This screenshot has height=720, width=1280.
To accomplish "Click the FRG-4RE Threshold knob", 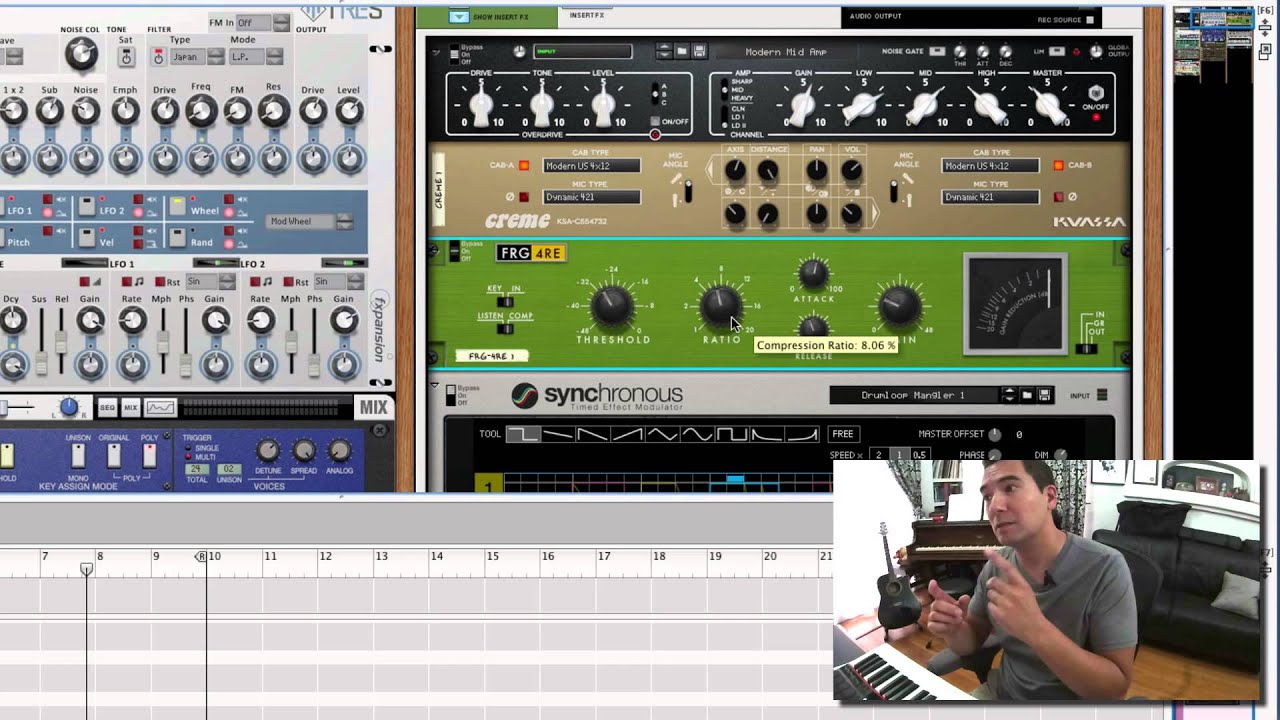I will tap(612, 307).
